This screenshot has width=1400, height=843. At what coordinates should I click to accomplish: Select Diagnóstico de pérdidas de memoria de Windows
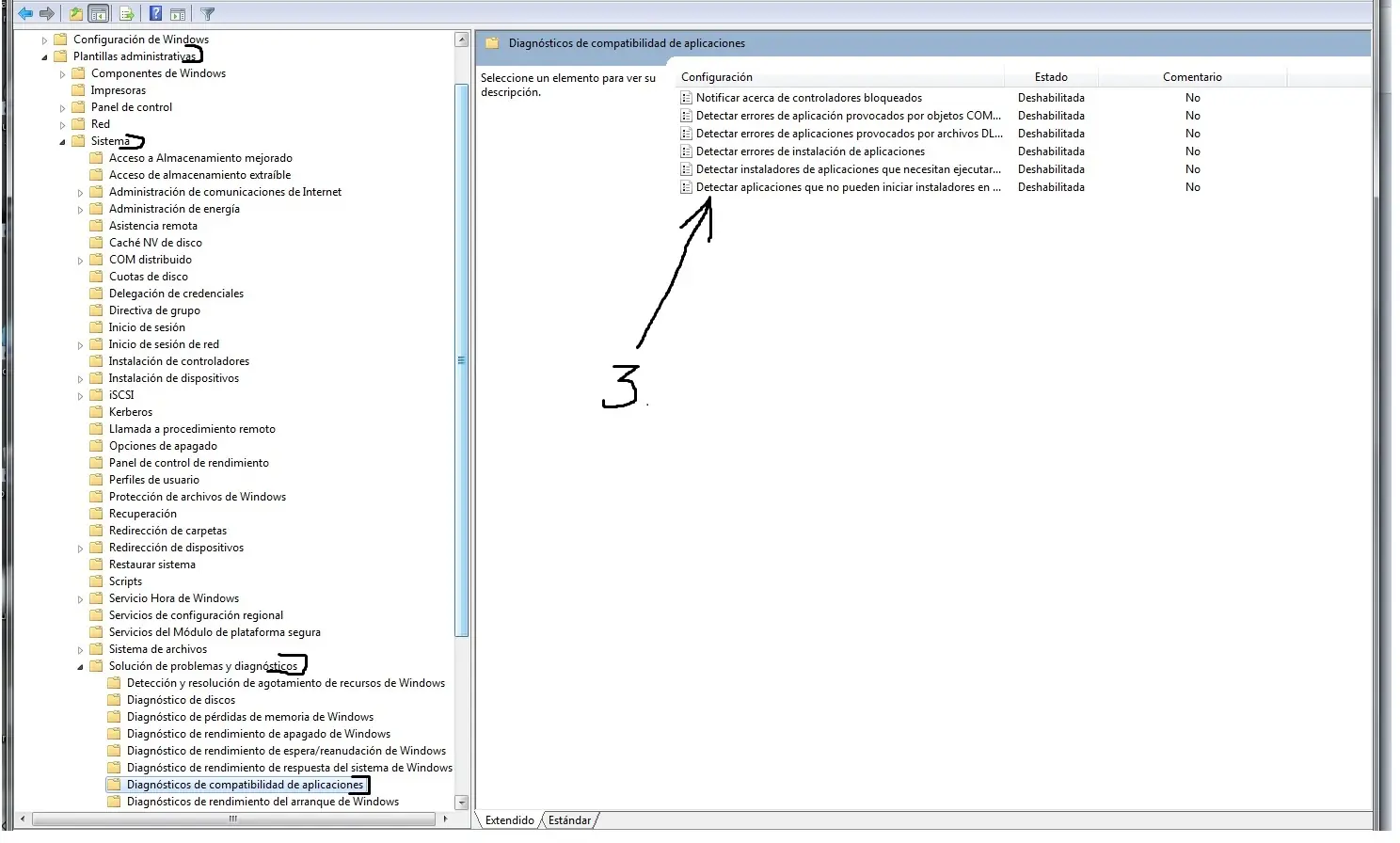(250, 717)
